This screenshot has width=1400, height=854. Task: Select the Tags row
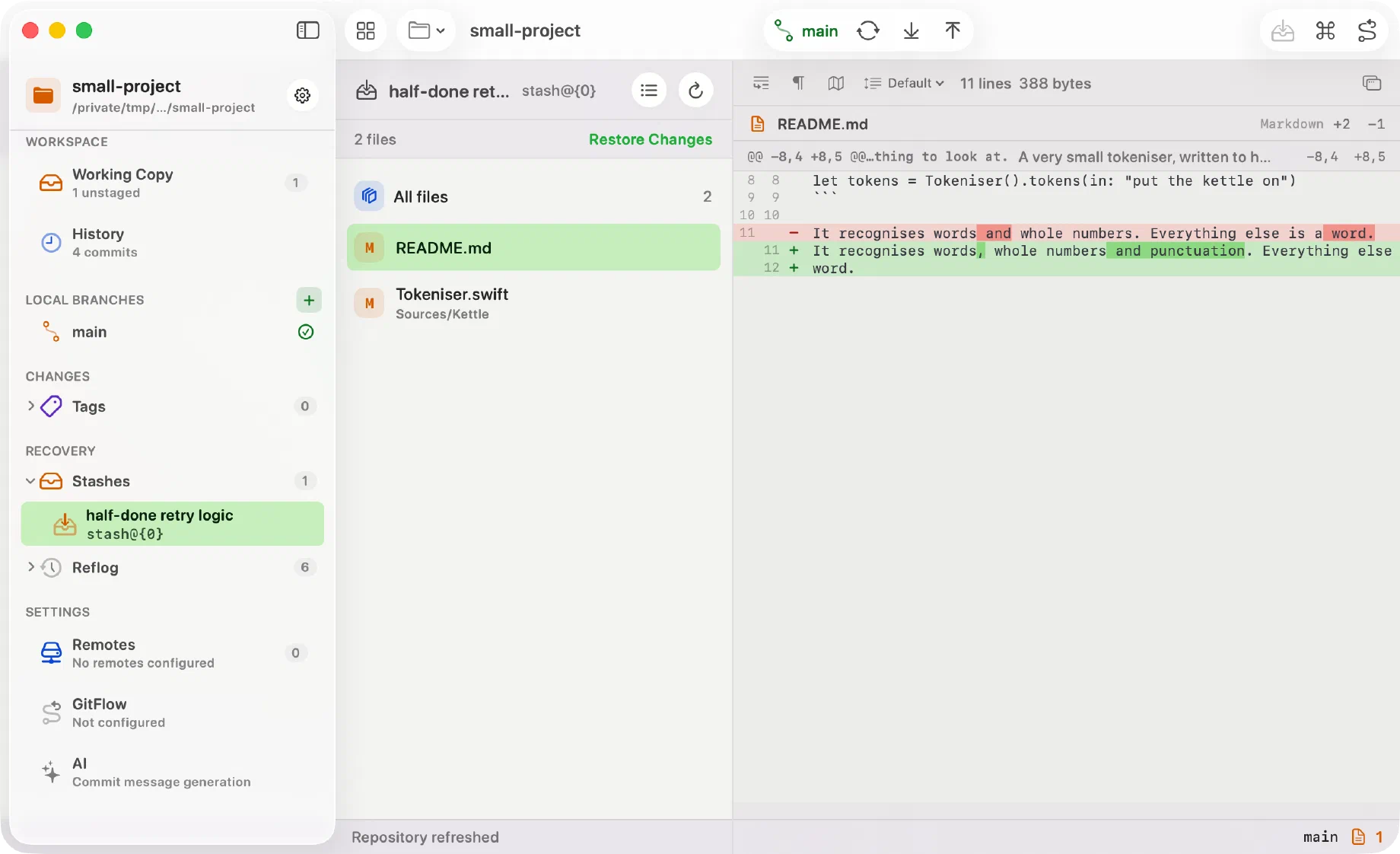coord(172,406)
